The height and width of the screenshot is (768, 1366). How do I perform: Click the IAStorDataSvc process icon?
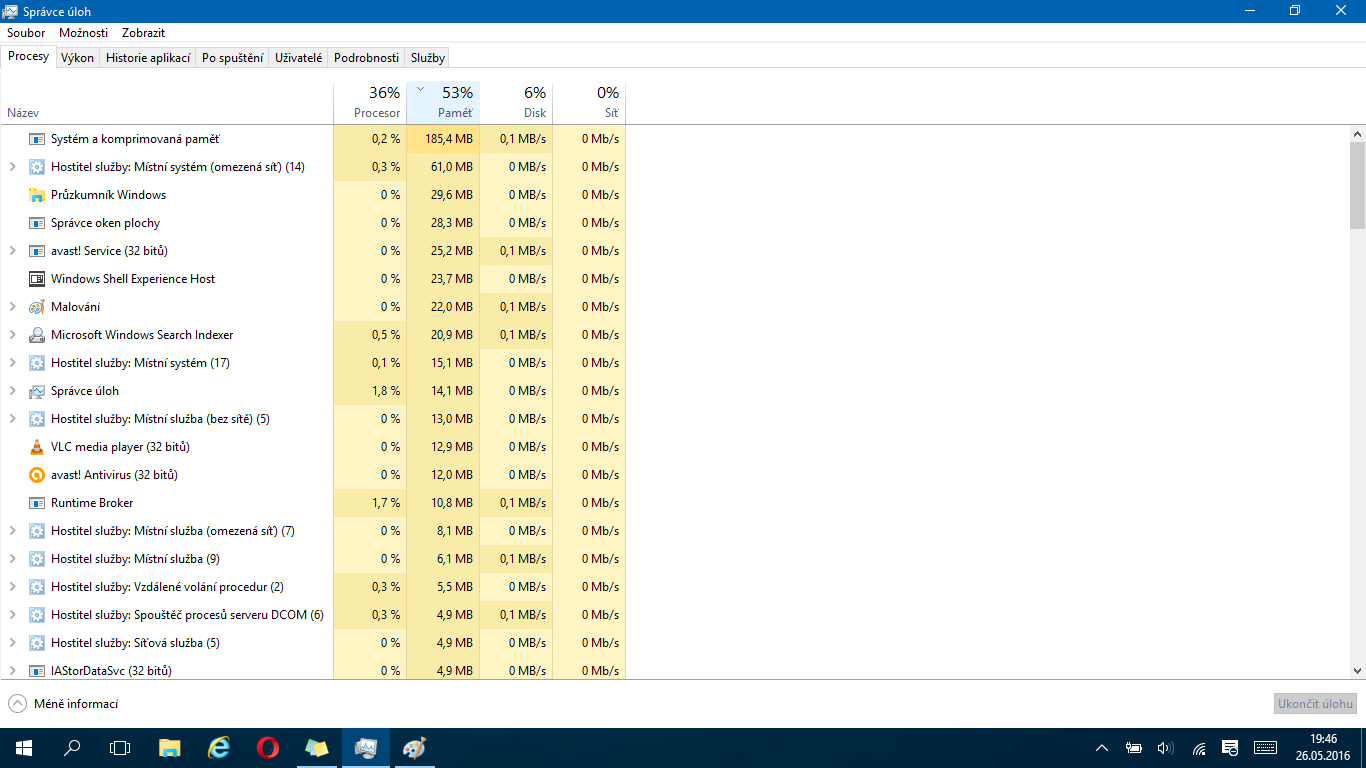[37, 671]
